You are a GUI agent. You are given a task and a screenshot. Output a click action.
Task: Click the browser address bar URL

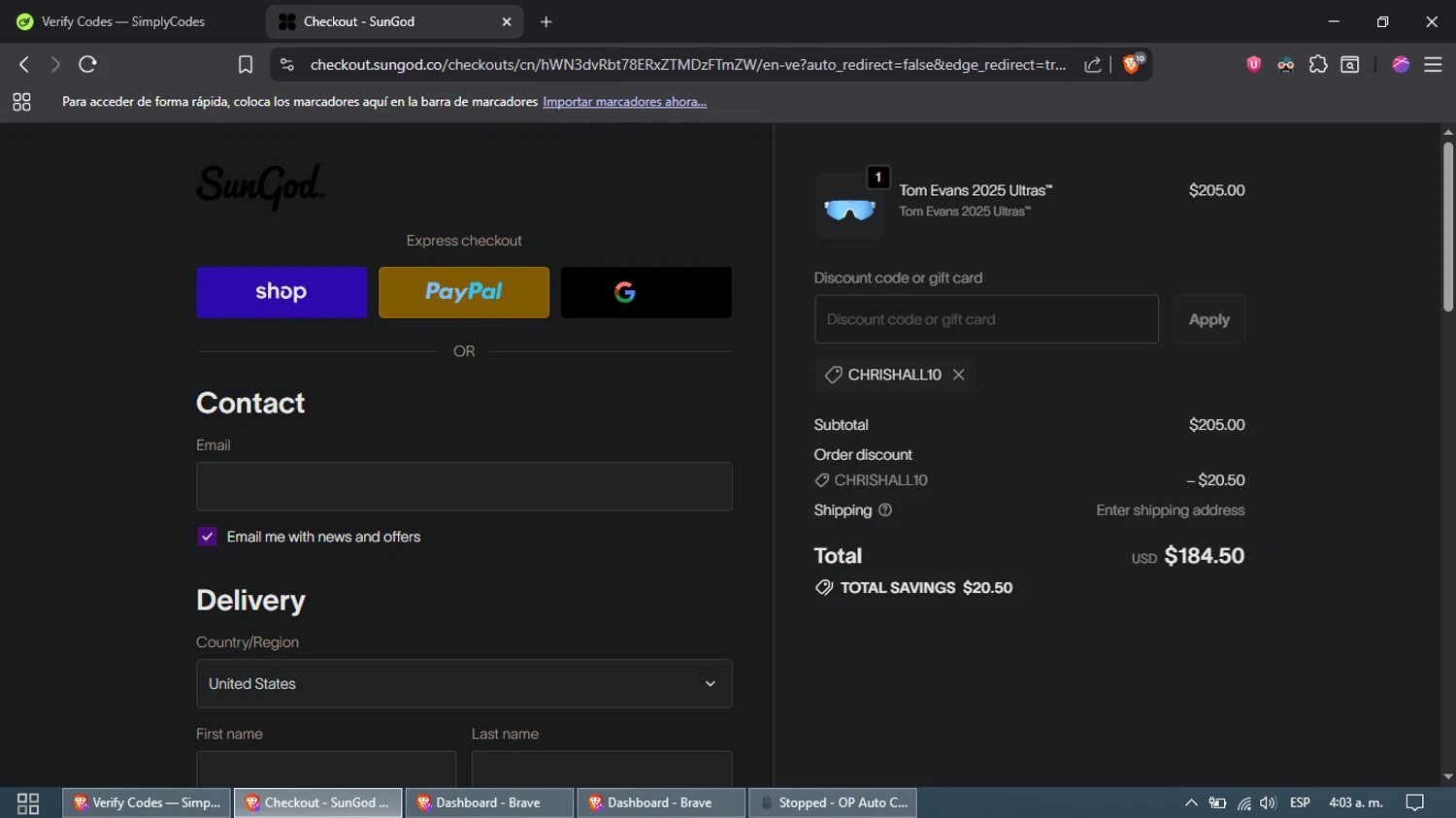pos(687,64)
